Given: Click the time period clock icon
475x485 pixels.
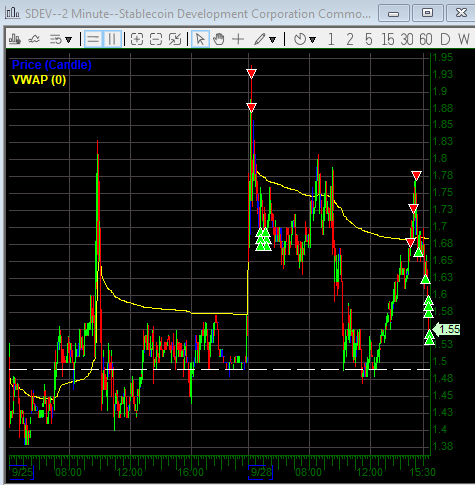Looking at the screenshot, I should click(300, 39).
